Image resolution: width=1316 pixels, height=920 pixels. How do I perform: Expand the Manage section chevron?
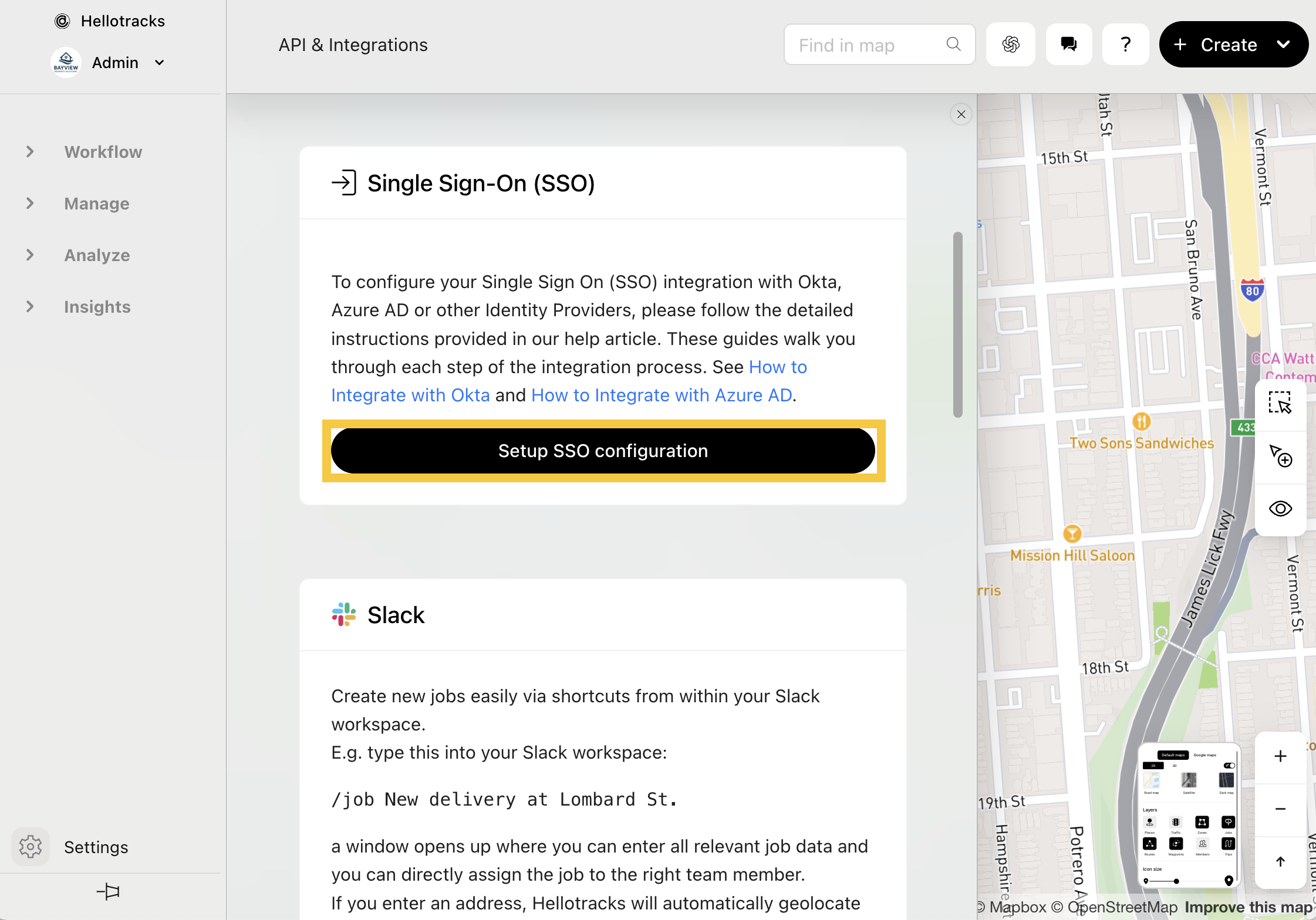[x=30, y=204]
